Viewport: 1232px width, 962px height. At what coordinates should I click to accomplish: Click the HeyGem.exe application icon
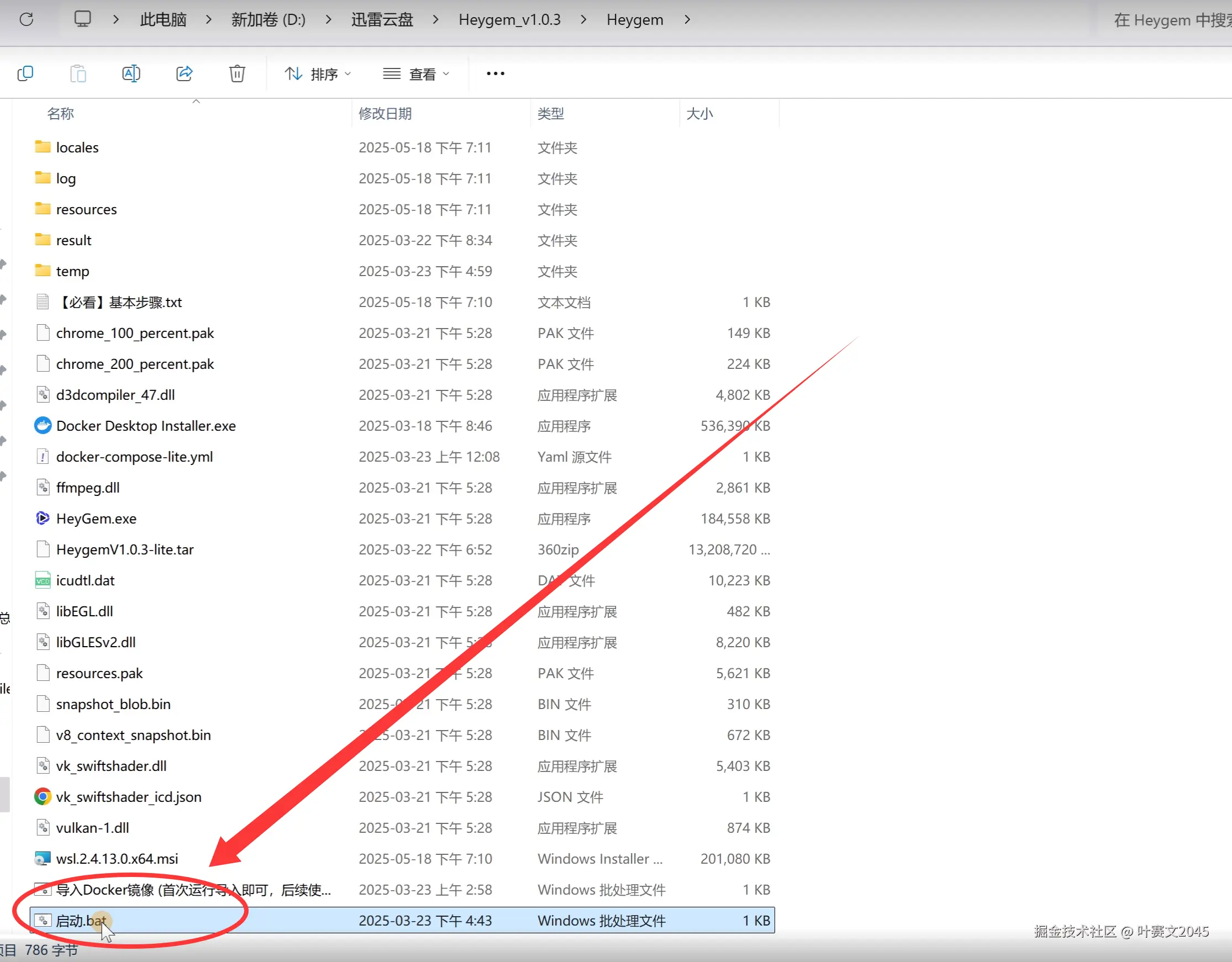tap(43, 518)
